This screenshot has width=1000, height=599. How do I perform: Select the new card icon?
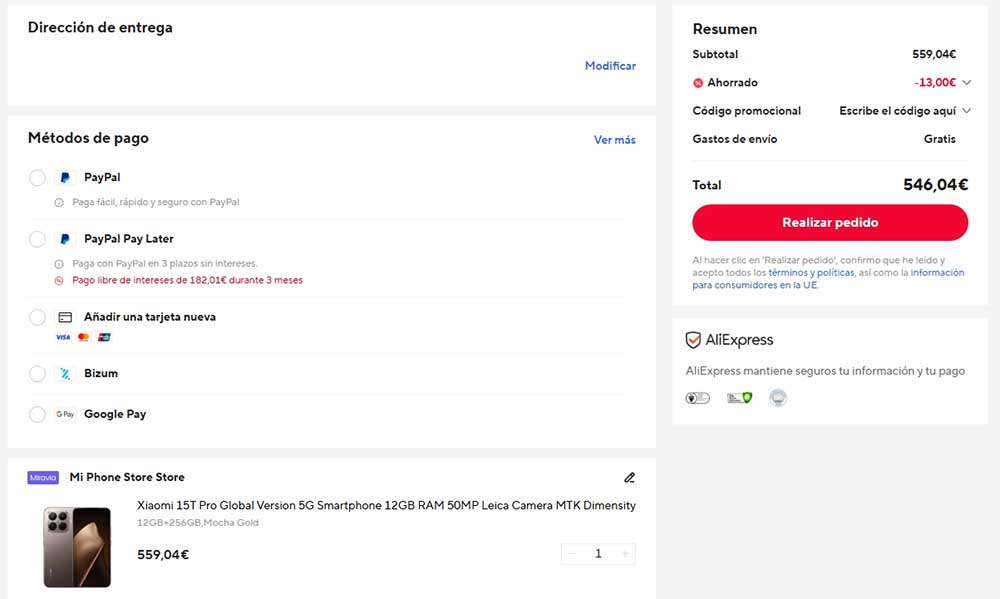[x=64, y=317]
